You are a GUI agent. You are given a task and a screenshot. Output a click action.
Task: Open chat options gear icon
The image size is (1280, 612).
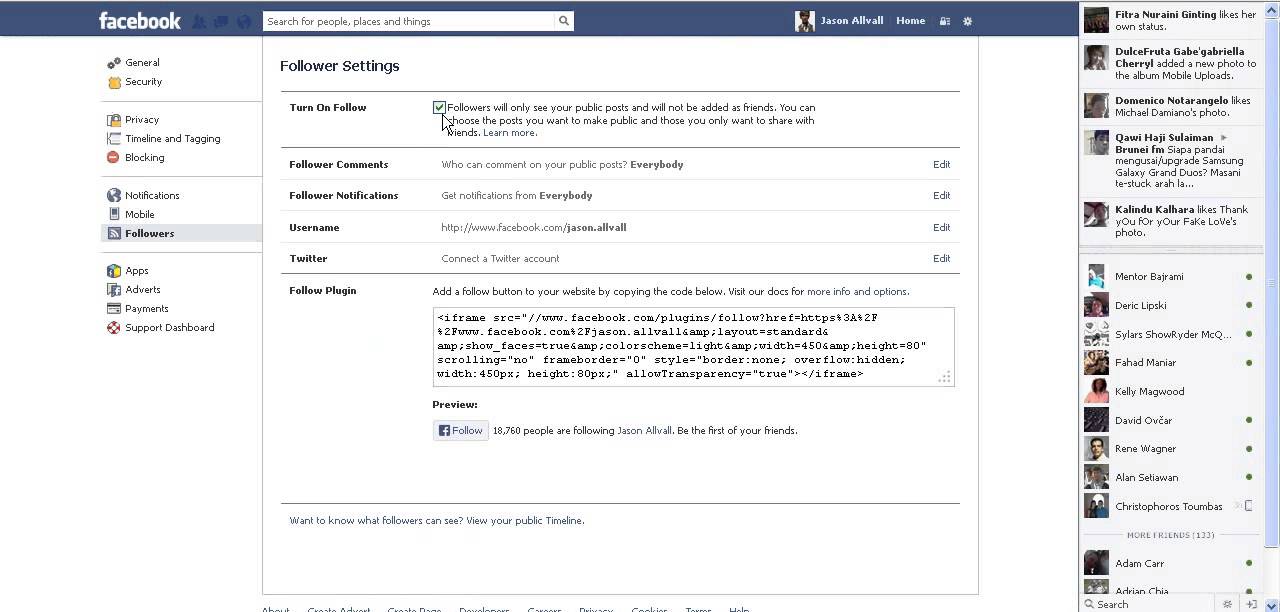(x=1228, y=604)
